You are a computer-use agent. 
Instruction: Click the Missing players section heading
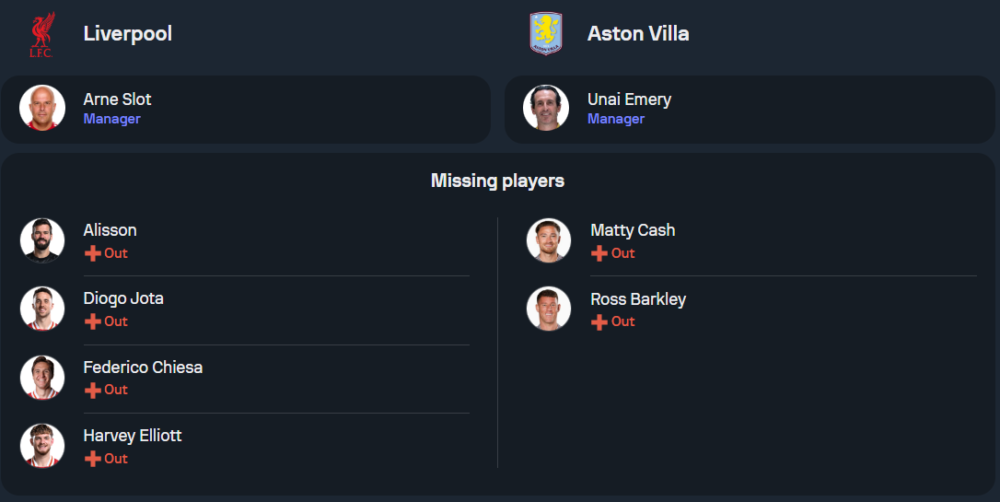(x=497, y=181)
